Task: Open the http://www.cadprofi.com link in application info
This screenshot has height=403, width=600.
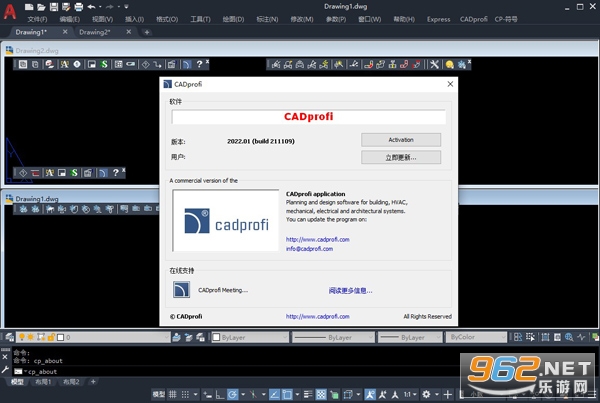Action: click(x=318, y=240)
